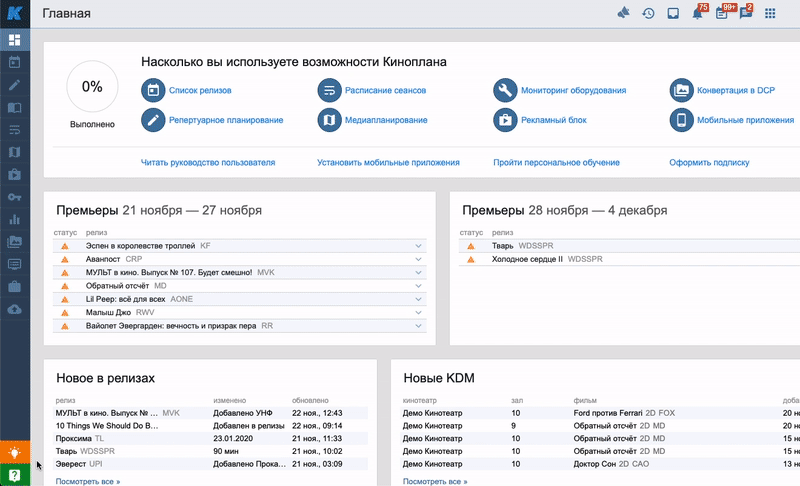This screenshot has width=800, height=486.
Task: Expand the Обратный отсчёт premiere row chevron
Action: click(418, 286)
